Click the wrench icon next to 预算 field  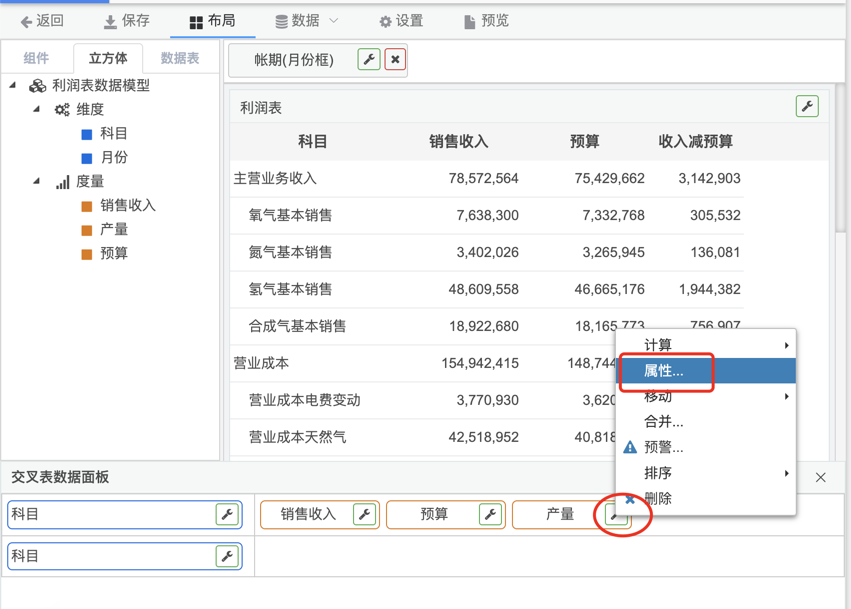tap(490, 515)
